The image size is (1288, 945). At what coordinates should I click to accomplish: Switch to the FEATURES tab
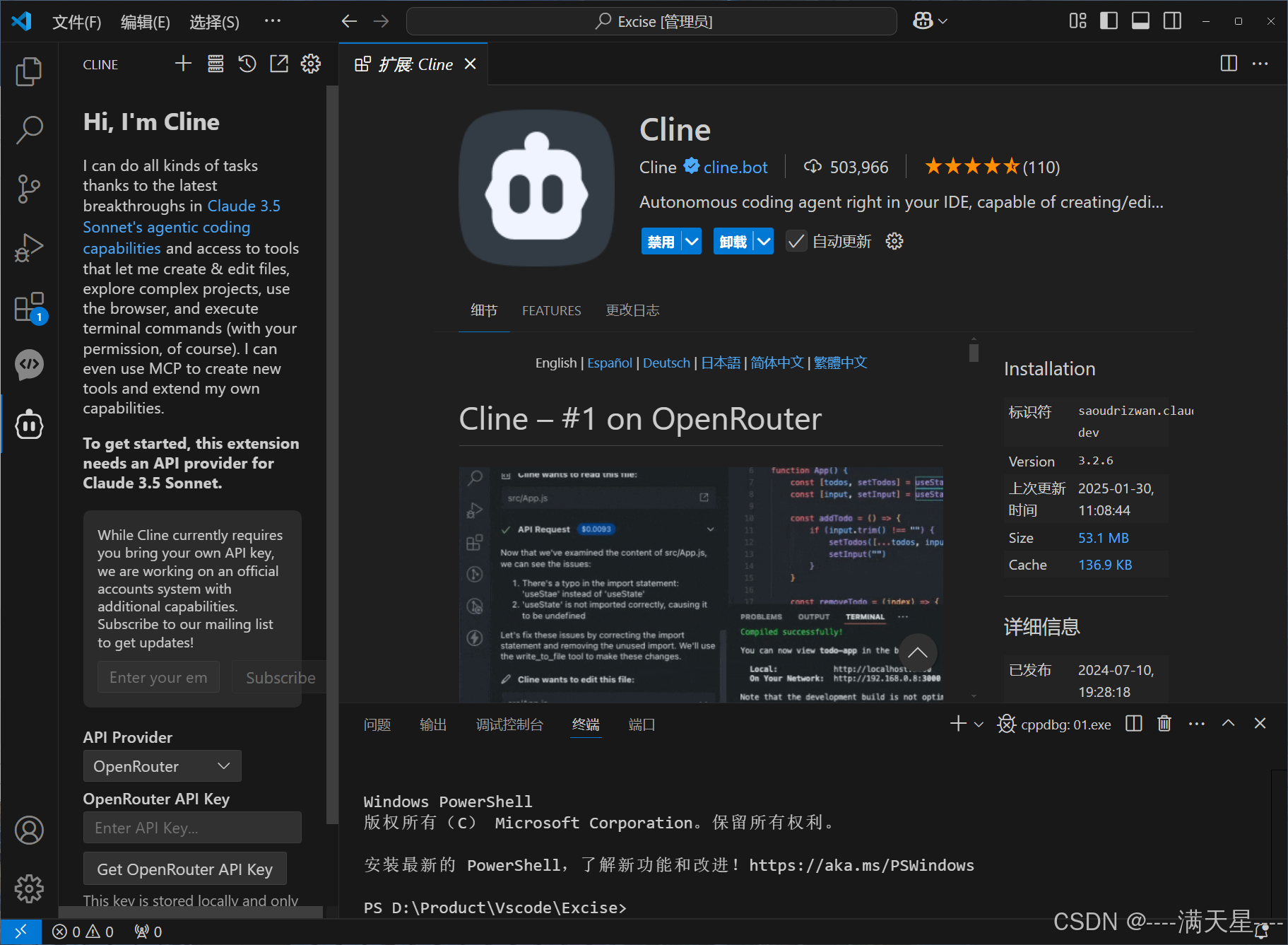pos(552,310)
